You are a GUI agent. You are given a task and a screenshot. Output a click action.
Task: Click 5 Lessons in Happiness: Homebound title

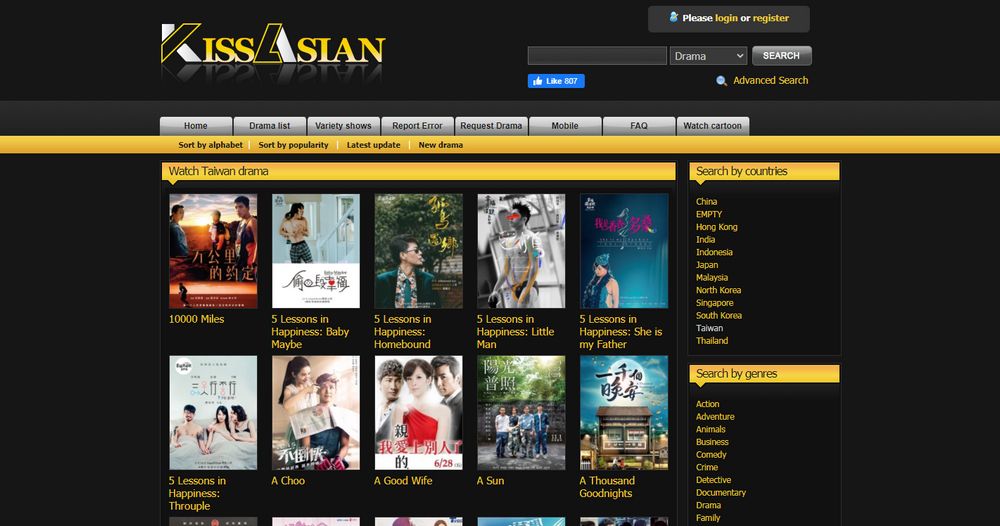pos(402,332)
